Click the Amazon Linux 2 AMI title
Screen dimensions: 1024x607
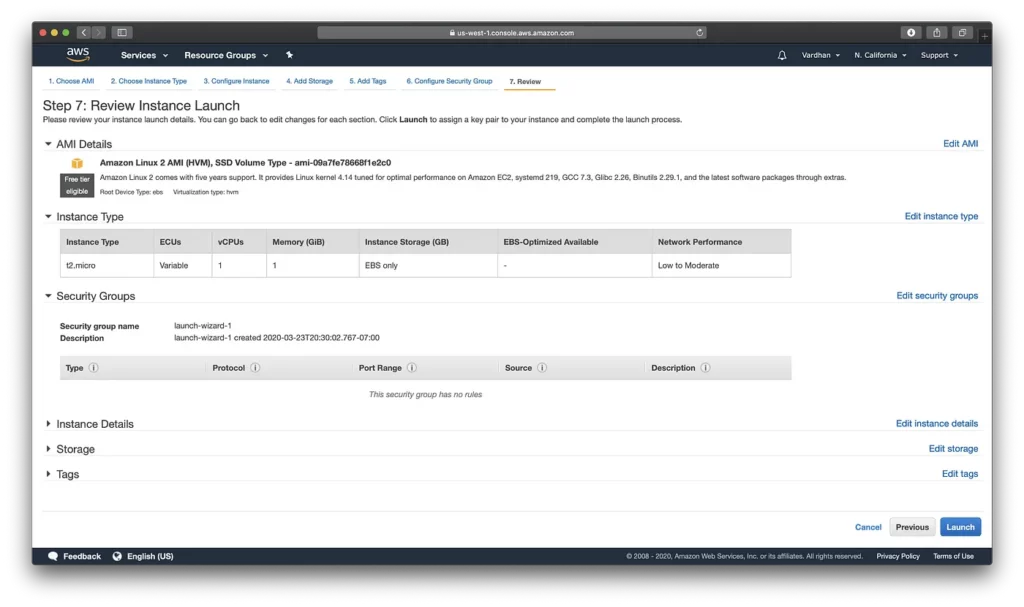pyautogui.click(x=245, y=163)
